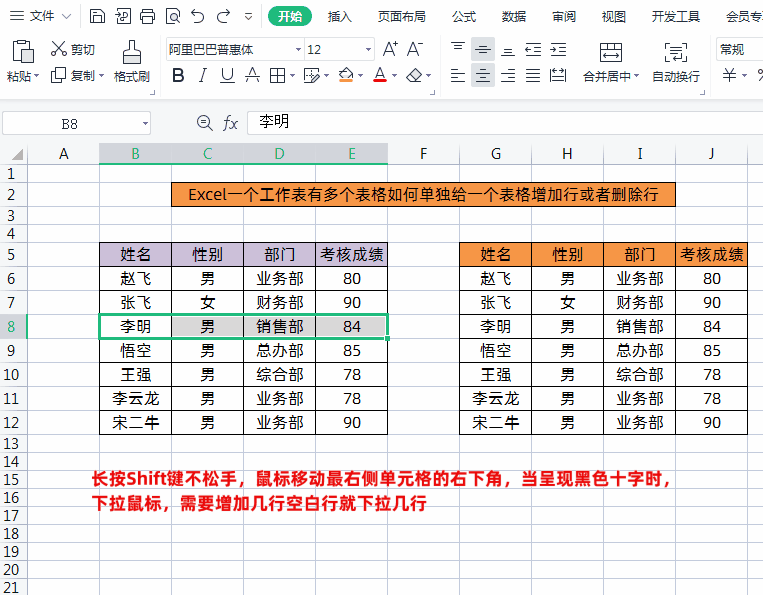Undo the last action

coord(198,17)
